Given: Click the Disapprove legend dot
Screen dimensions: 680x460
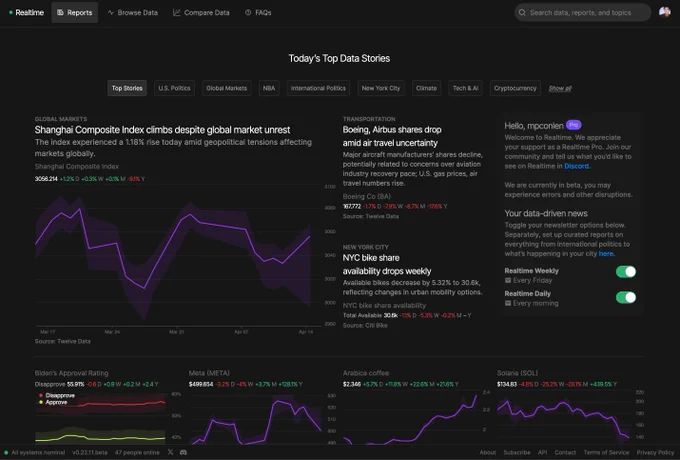Looking at the screenshot, I should pos(41,395).
